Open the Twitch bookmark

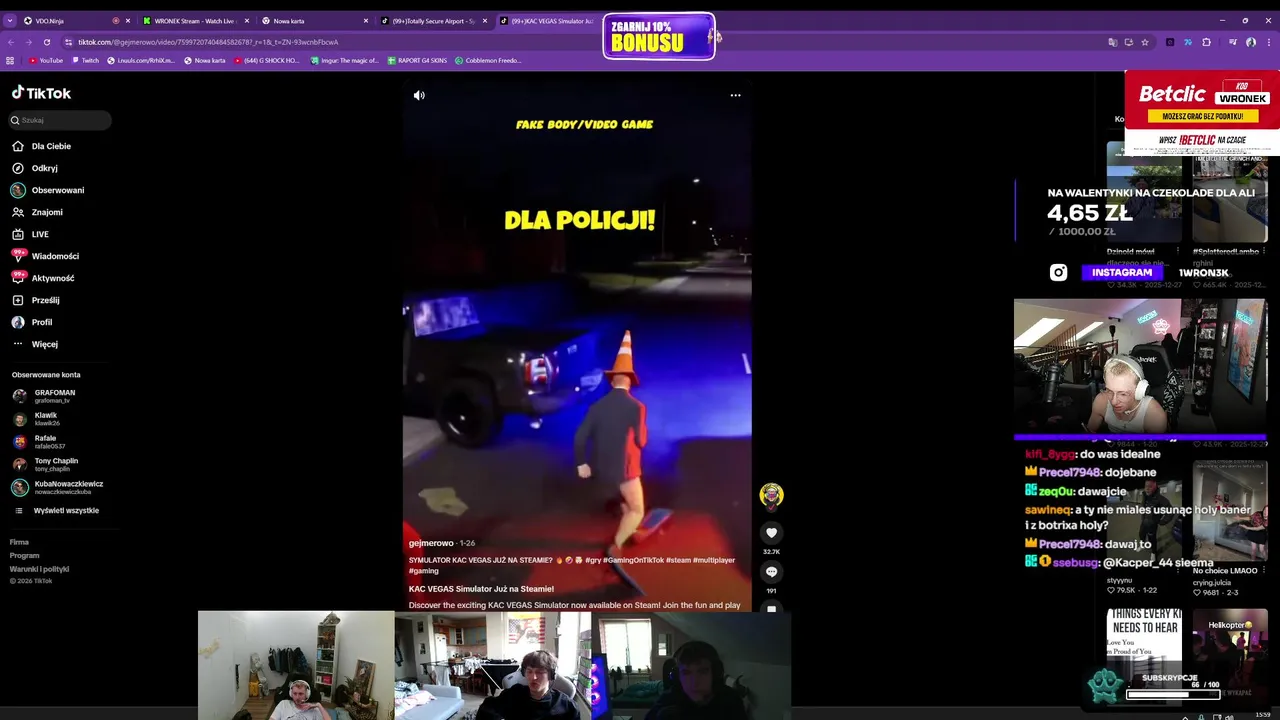85,60
